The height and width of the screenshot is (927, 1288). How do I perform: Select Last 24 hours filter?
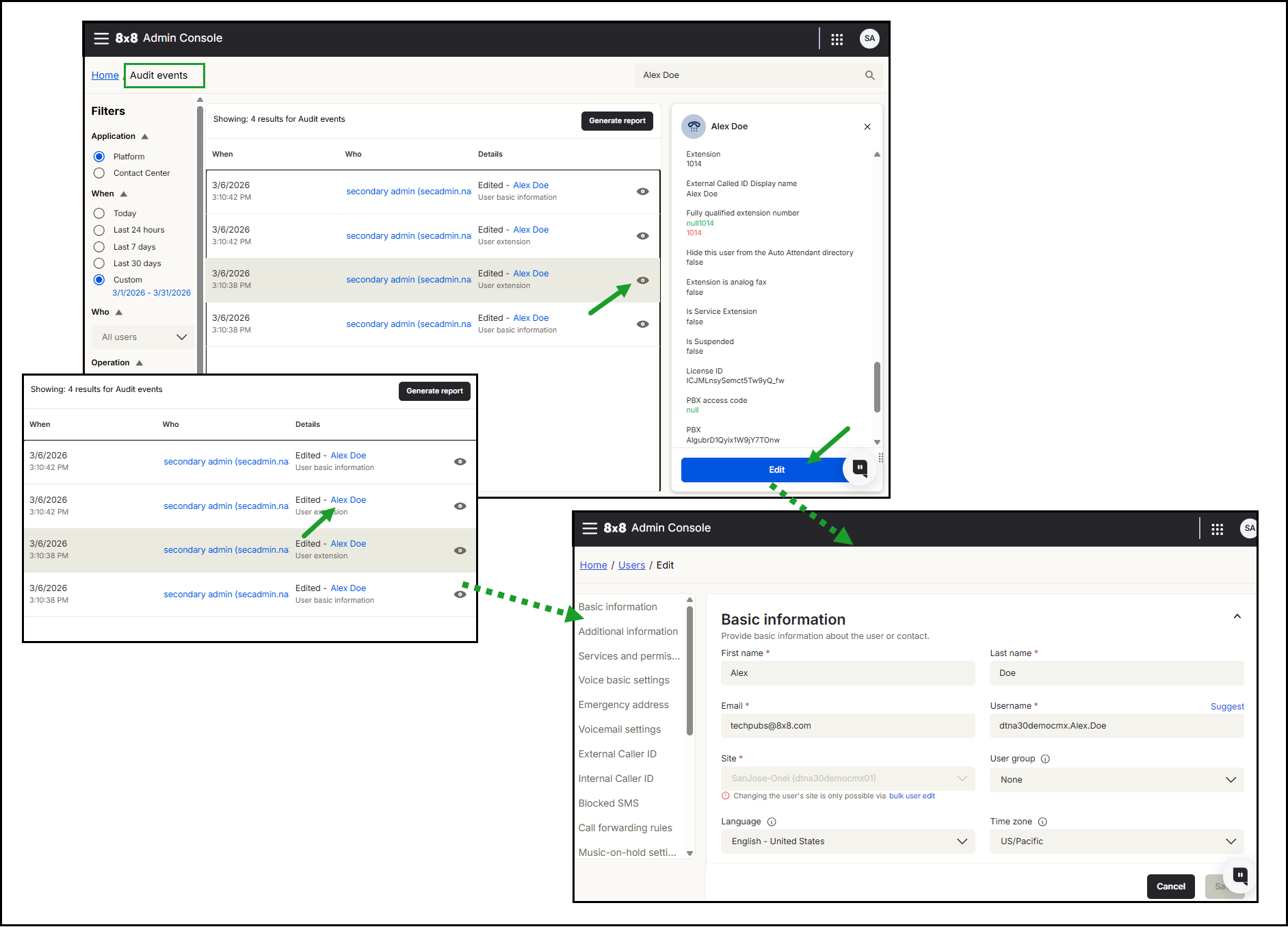click(99, 230)
